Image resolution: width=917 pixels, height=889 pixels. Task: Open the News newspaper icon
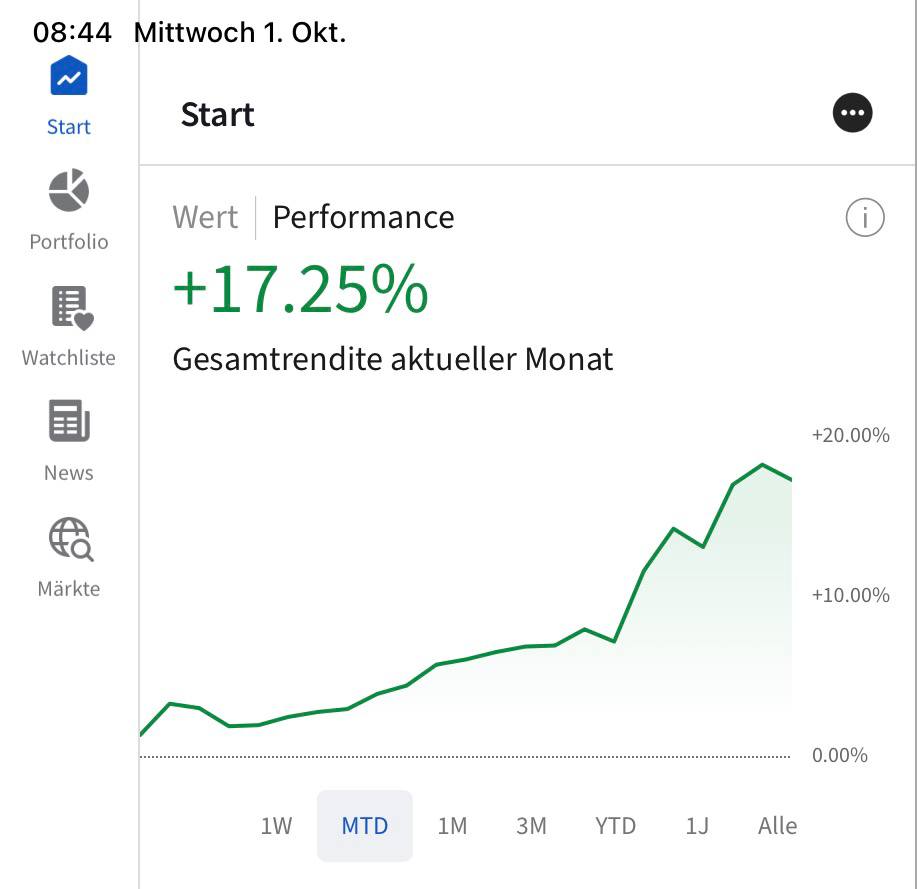[69, 422]
